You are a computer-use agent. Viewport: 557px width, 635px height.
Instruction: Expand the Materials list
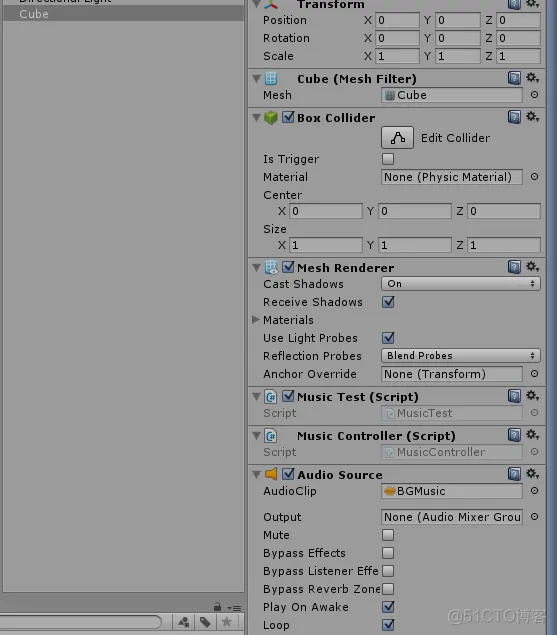click(256, 320)
